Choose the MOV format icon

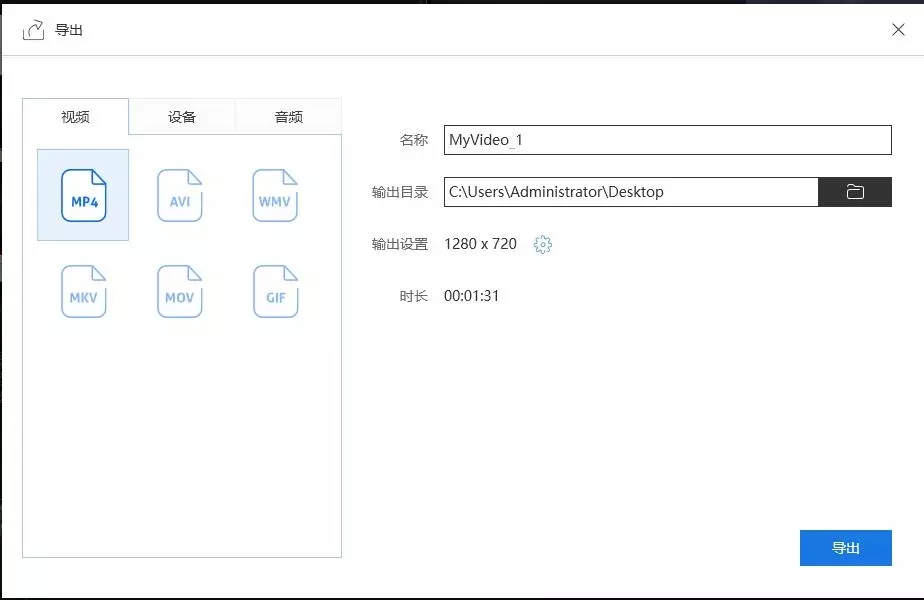point(180,291)
